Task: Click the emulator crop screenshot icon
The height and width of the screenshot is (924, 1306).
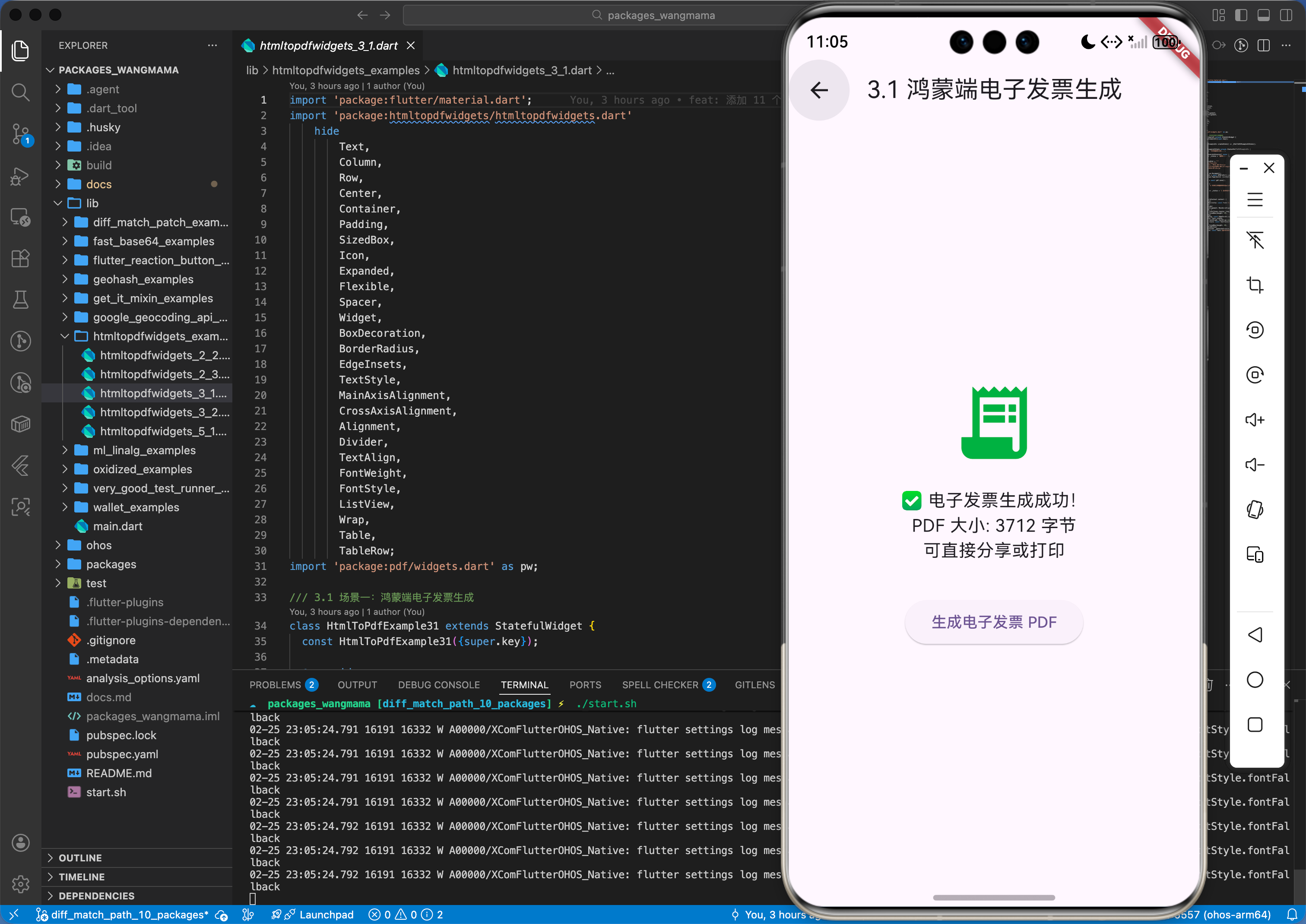Action: click(x=1254, y=285)
